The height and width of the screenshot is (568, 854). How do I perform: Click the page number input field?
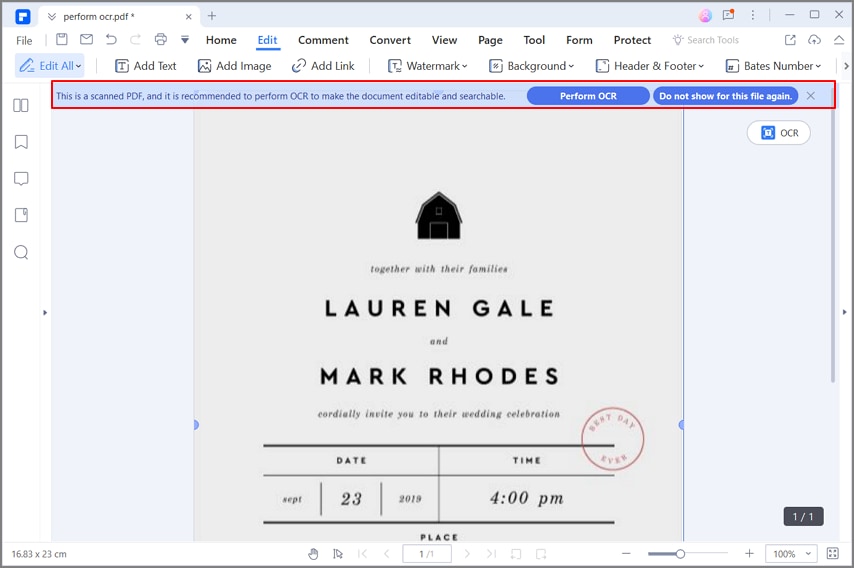(426, 553)
